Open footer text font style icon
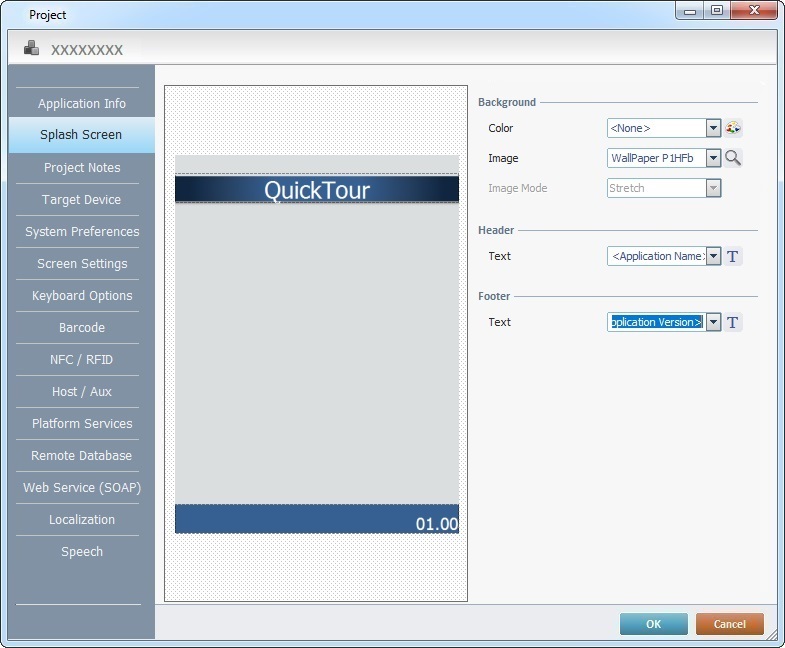This screenshot has width=785, height=648. (733, 322)
